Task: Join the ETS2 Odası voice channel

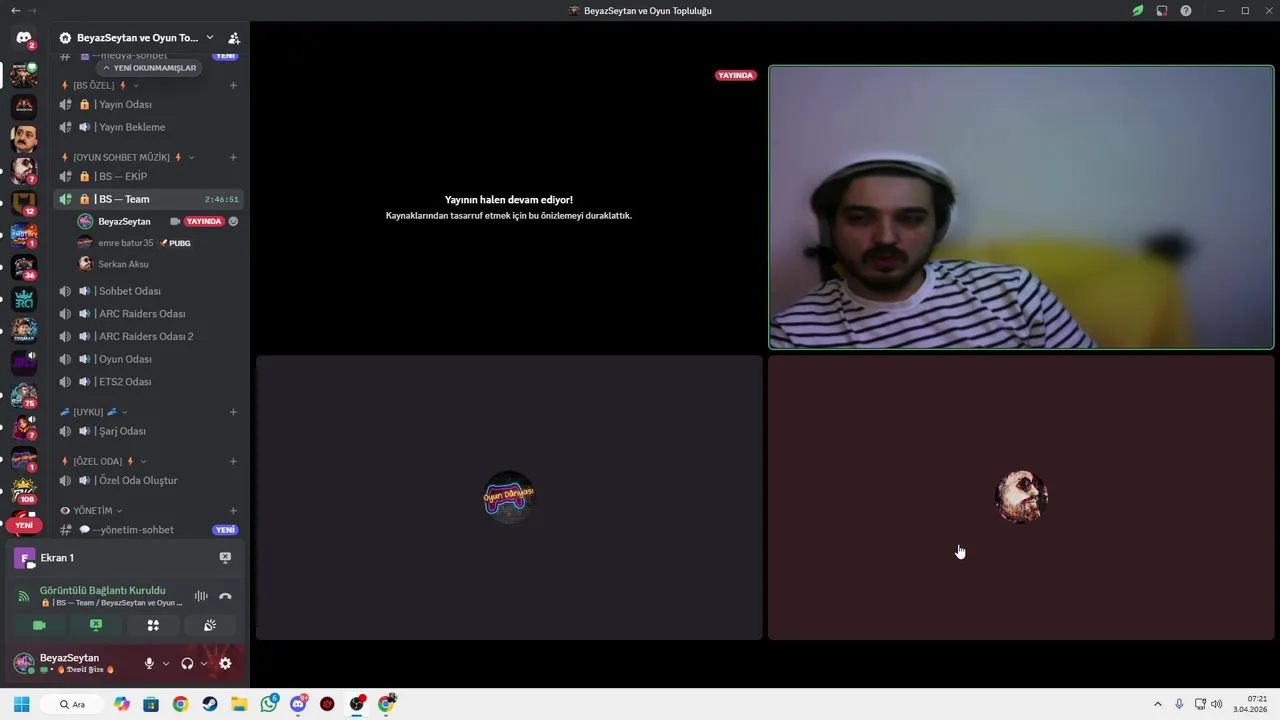Action: [x=148, y=382]
